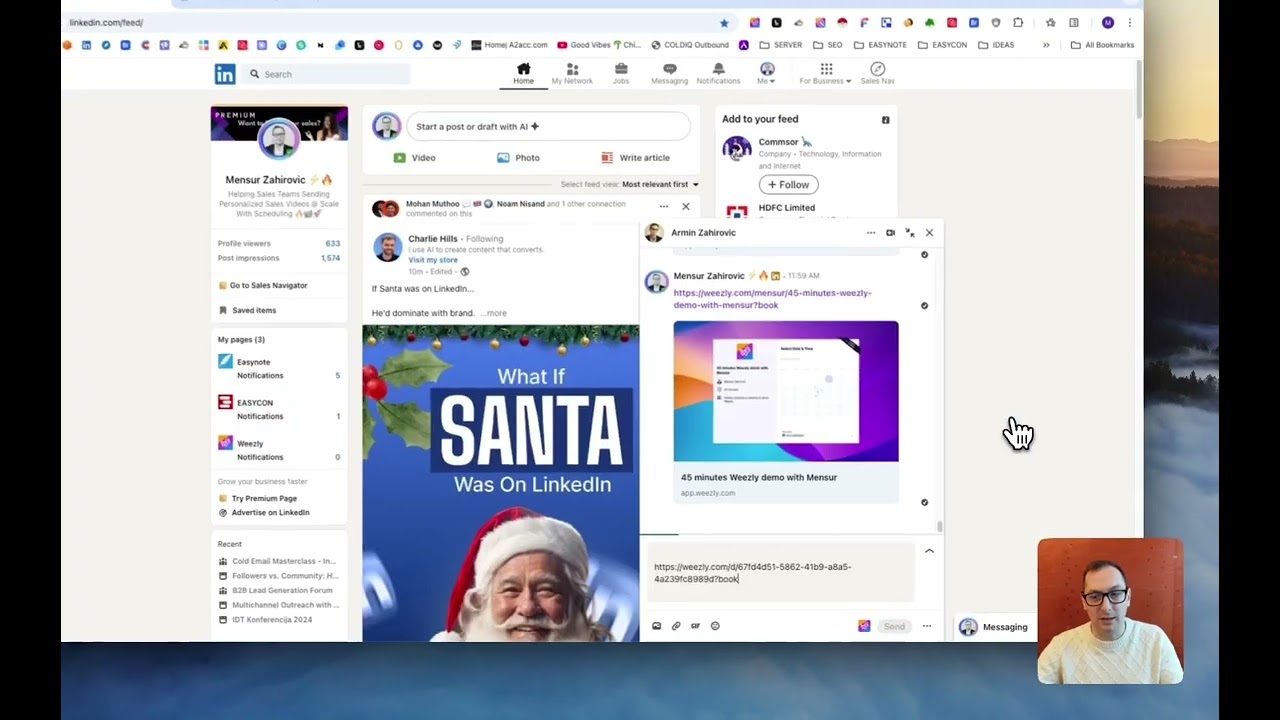Expand the For Business menu
Viewport: 1280px width, 720px height.
pos(826,74)
